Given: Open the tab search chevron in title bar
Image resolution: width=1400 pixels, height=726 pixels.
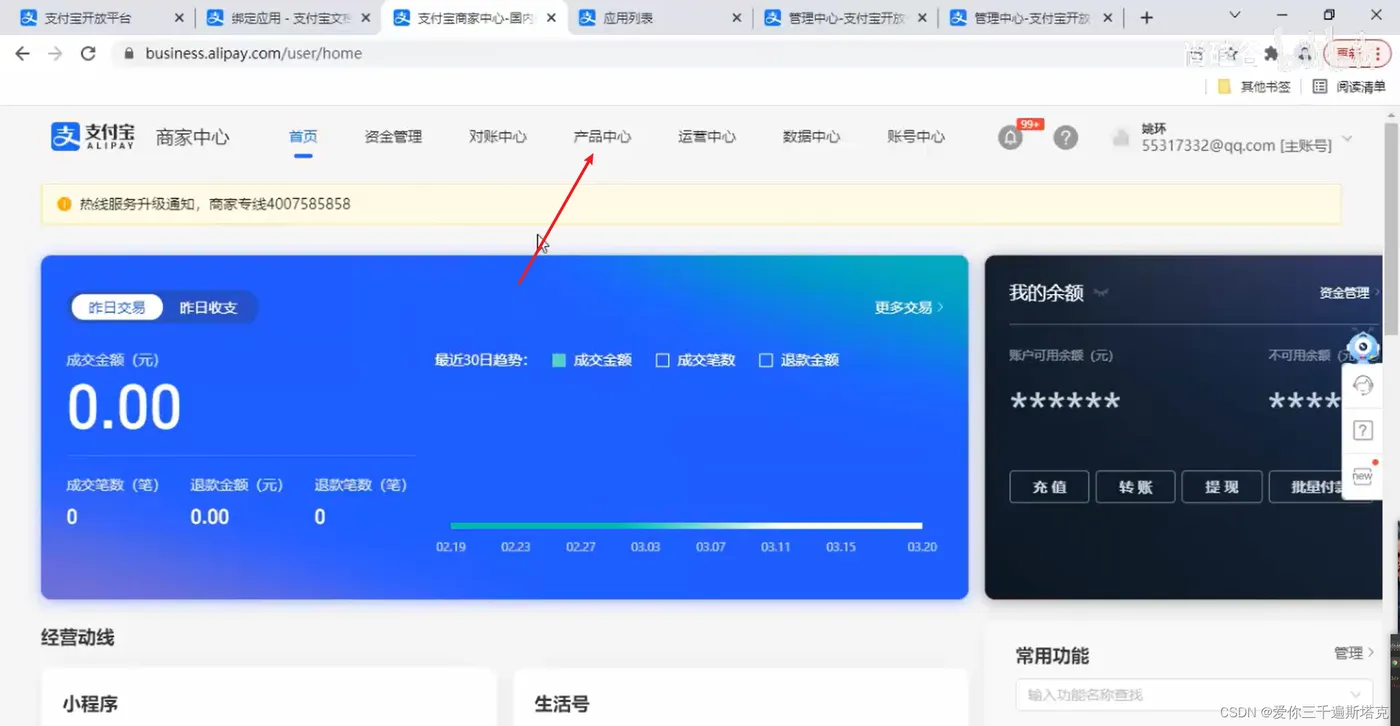Looking at the screenshot, I should 1234,15.
